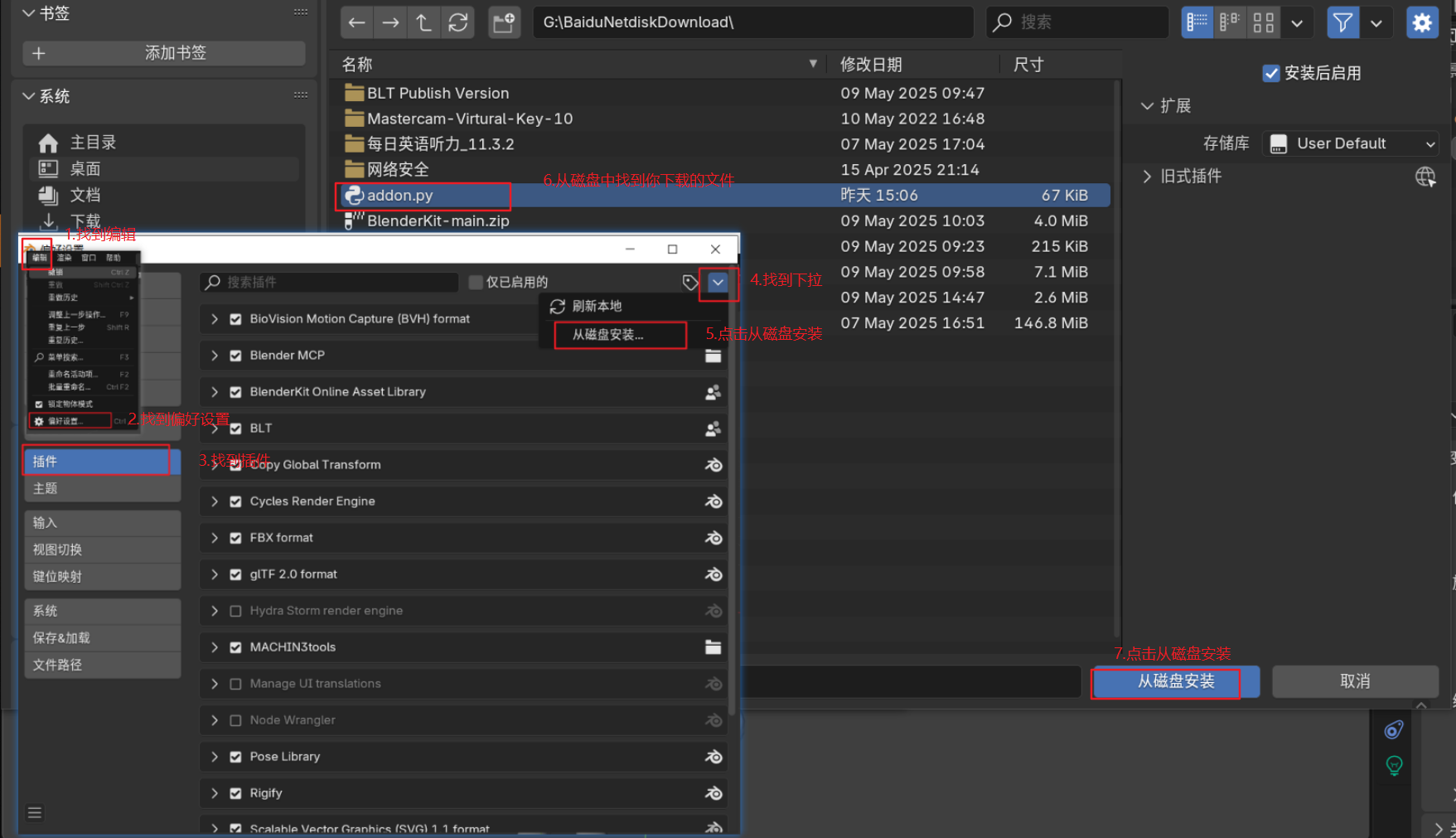Expand the BioVision Motion Capture addon details
The image size is (1456, 838).
coord(215,319)
